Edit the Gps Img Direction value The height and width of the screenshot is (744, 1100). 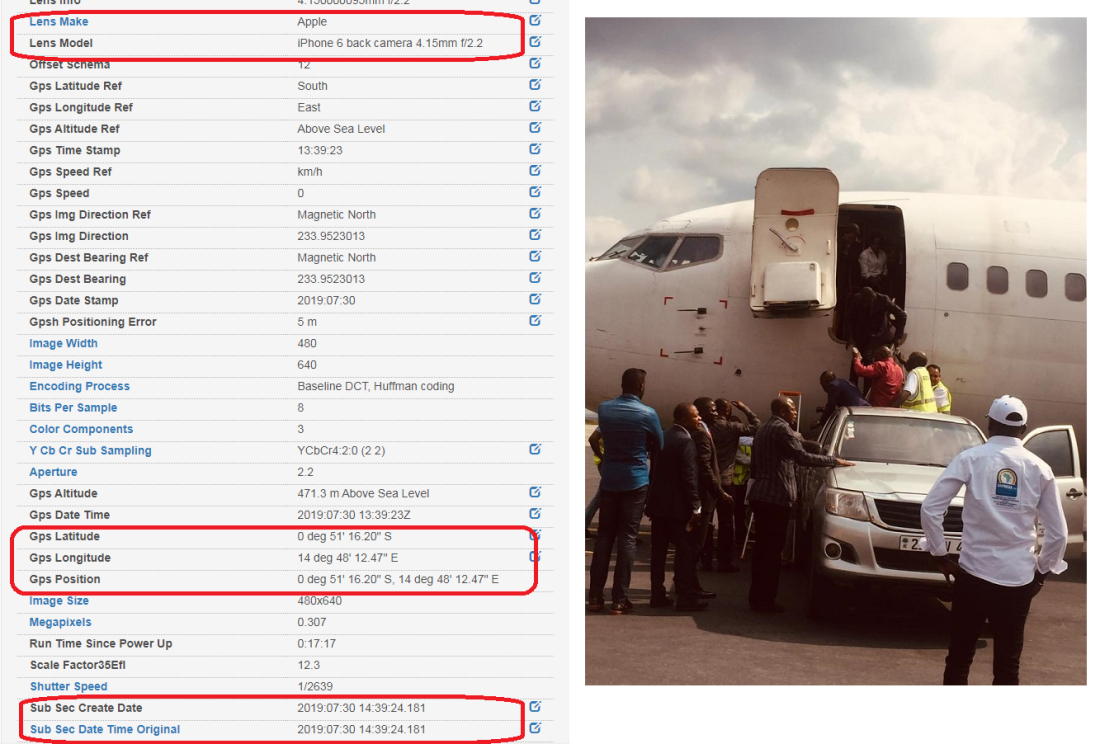point(535,235)
